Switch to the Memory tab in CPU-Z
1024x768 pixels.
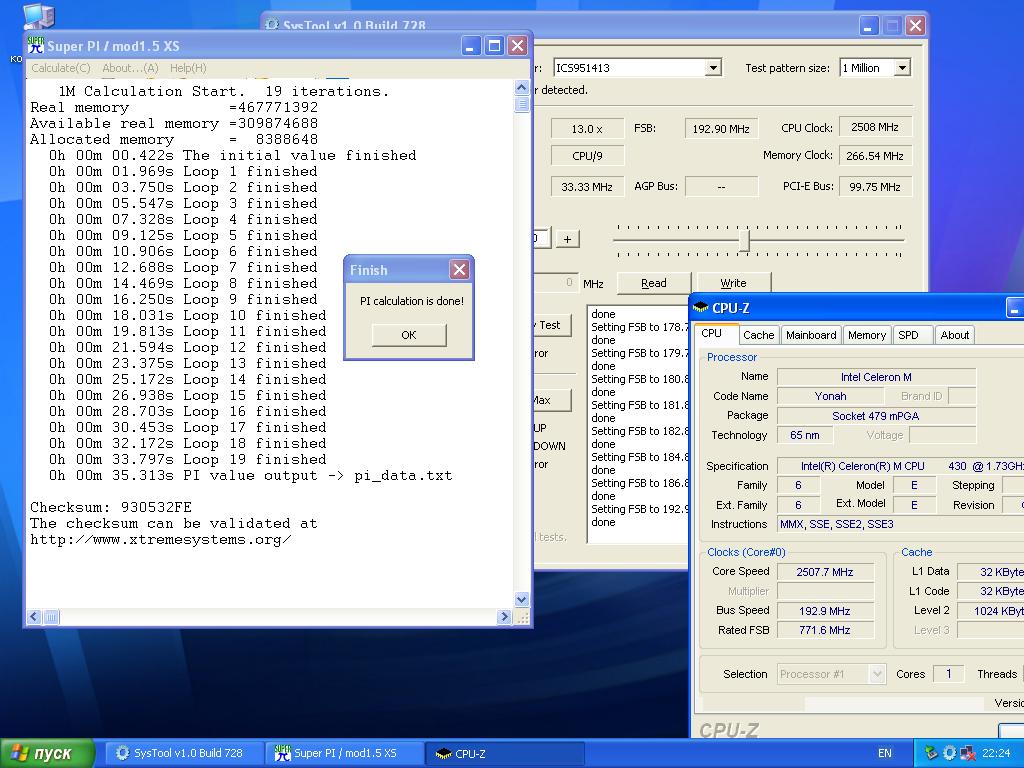867,335
